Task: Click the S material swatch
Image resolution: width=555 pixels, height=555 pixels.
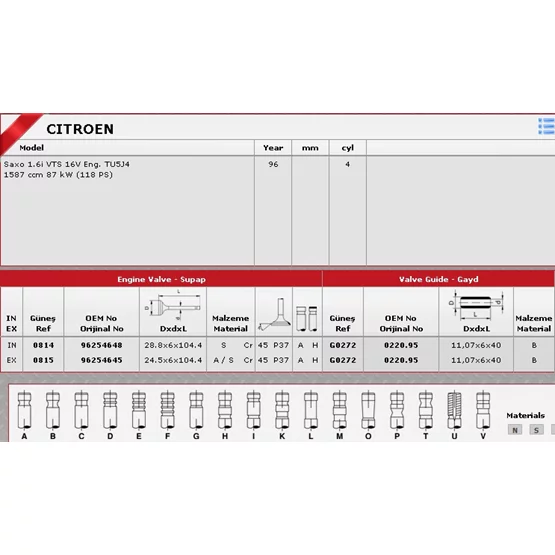Action: (x=537, y=430)
